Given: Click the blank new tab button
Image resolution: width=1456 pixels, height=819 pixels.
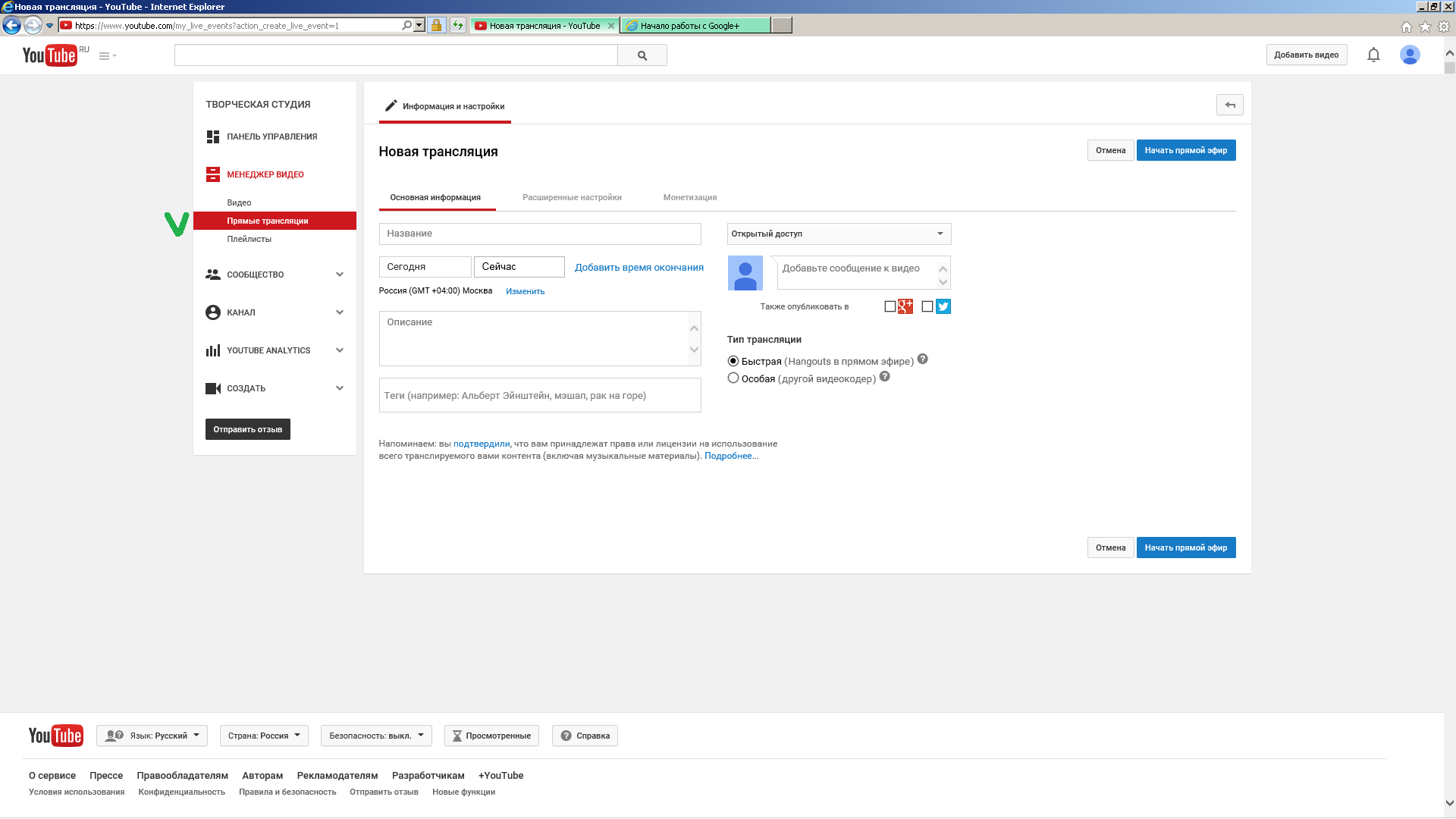Looking at the screenshot, I should [x=782, y=25].
